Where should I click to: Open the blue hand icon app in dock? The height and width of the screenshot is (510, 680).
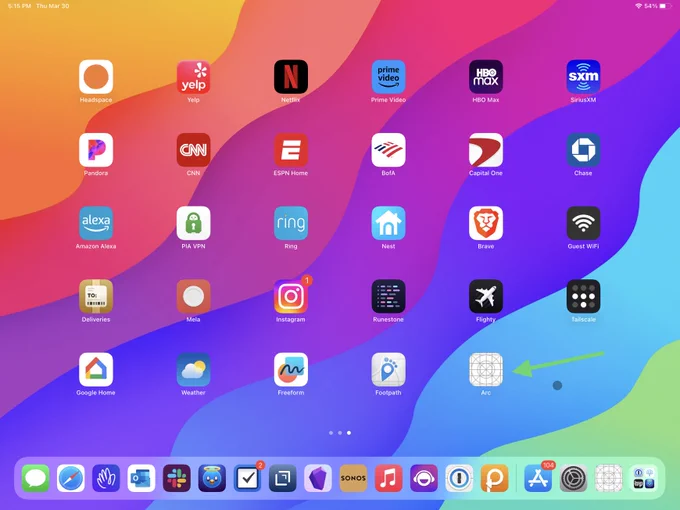point(106,478)
